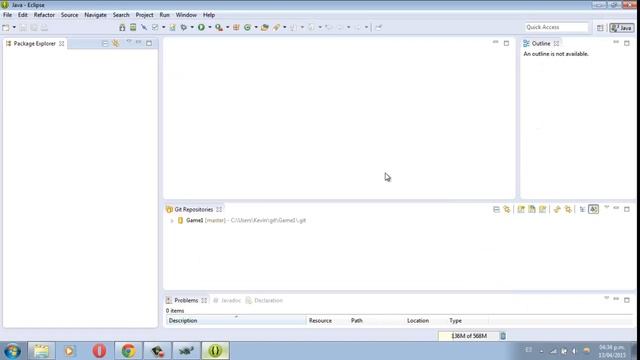Image resolution: width=640 pixels, height=360 pixels.
Task: Sort by Resource column header
Action: coord(327,321)
